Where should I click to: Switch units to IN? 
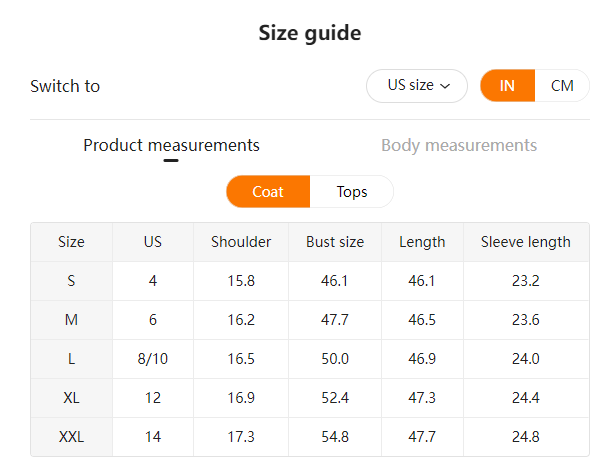click(507, 86)
